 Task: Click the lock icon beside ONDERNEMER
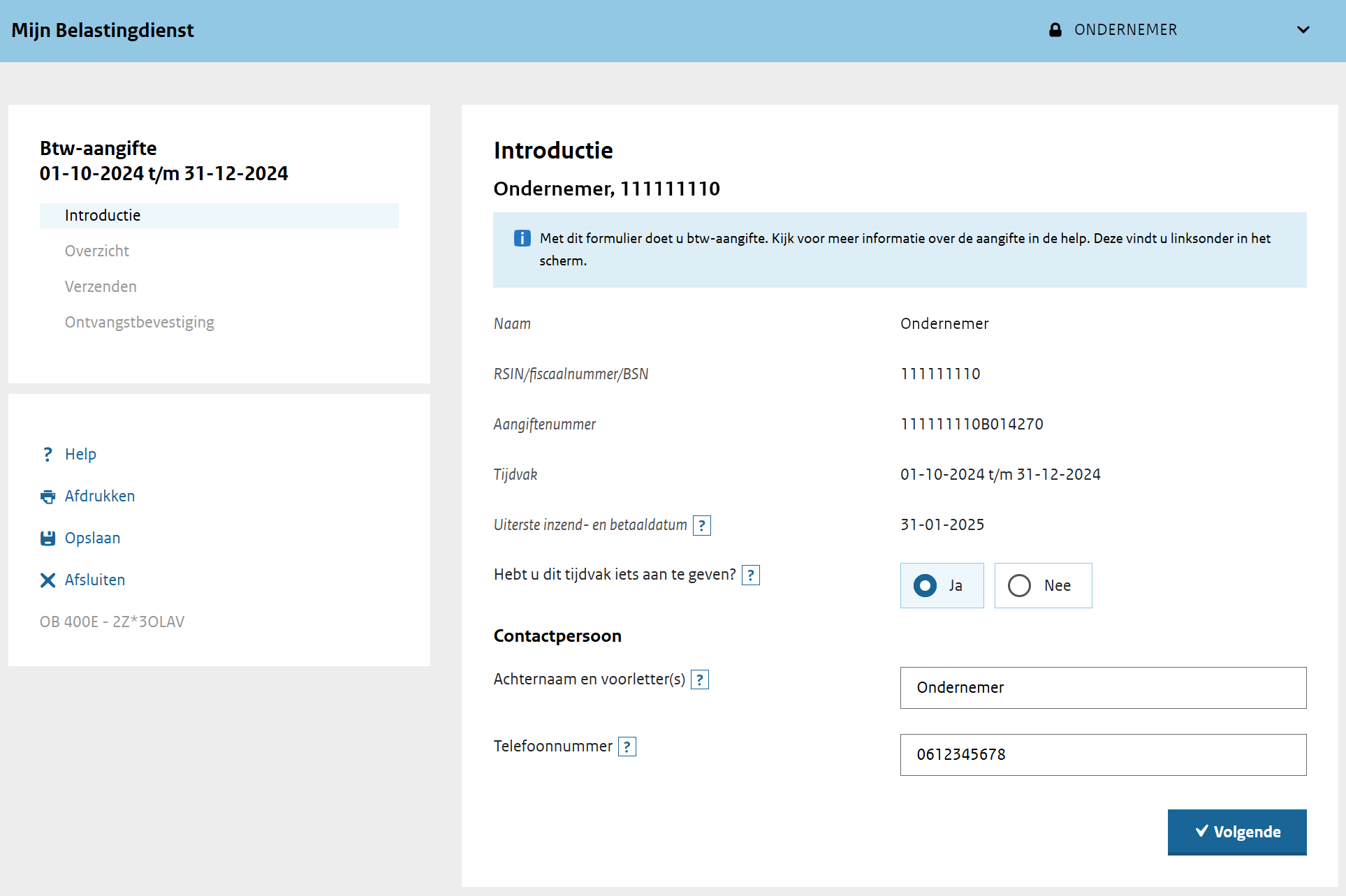point(1055,30)
